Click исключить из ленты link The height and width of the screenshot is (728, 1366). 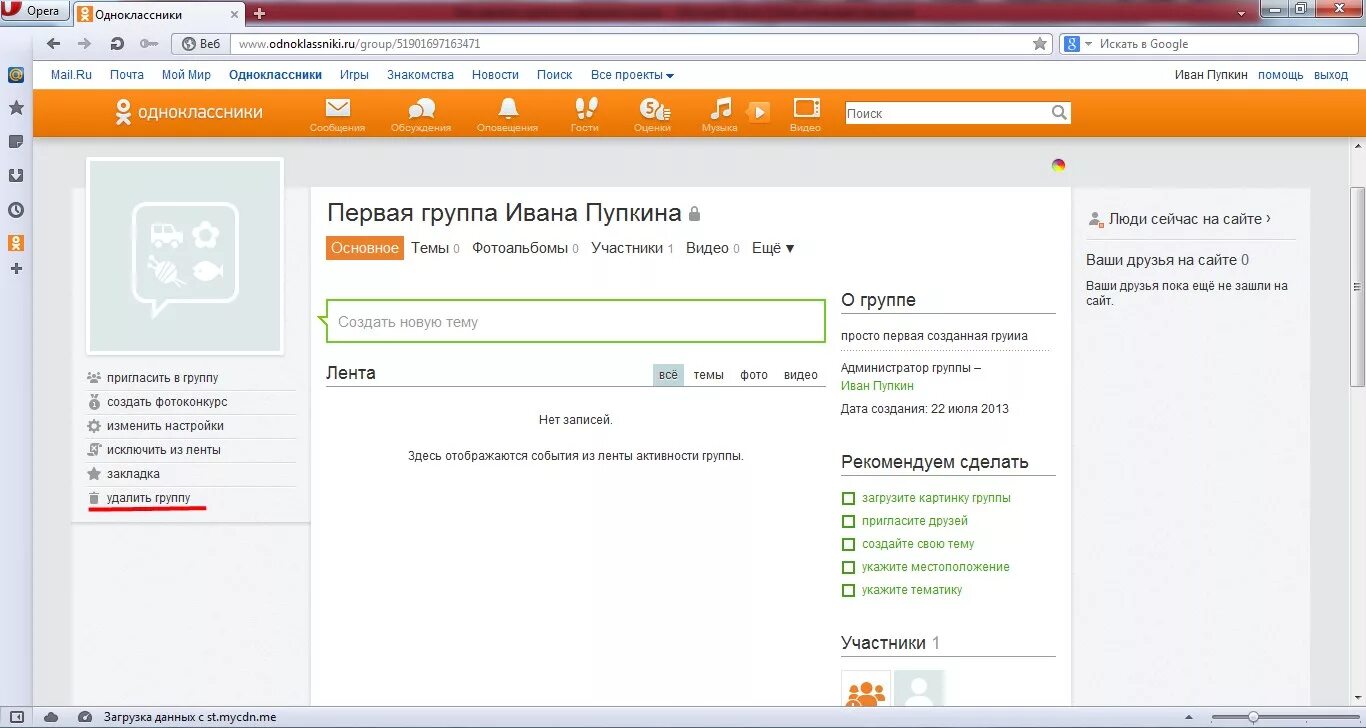[164, 450]
